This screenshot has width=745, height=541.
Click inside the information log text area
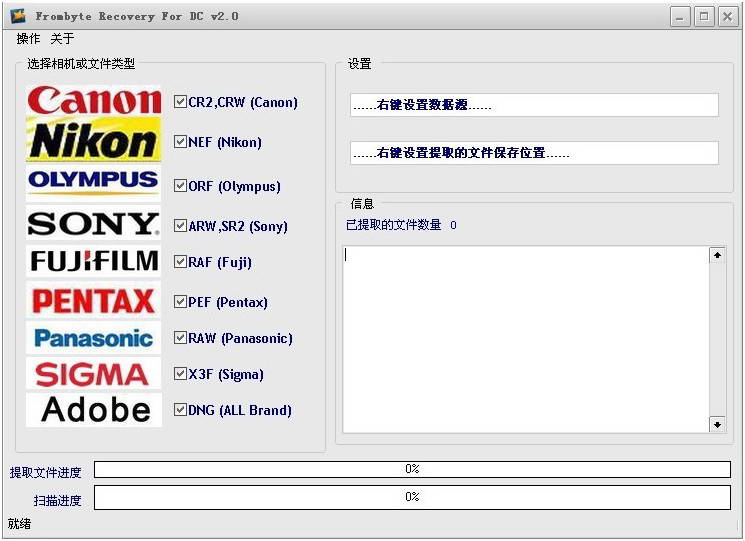click(x=525, y=339)
